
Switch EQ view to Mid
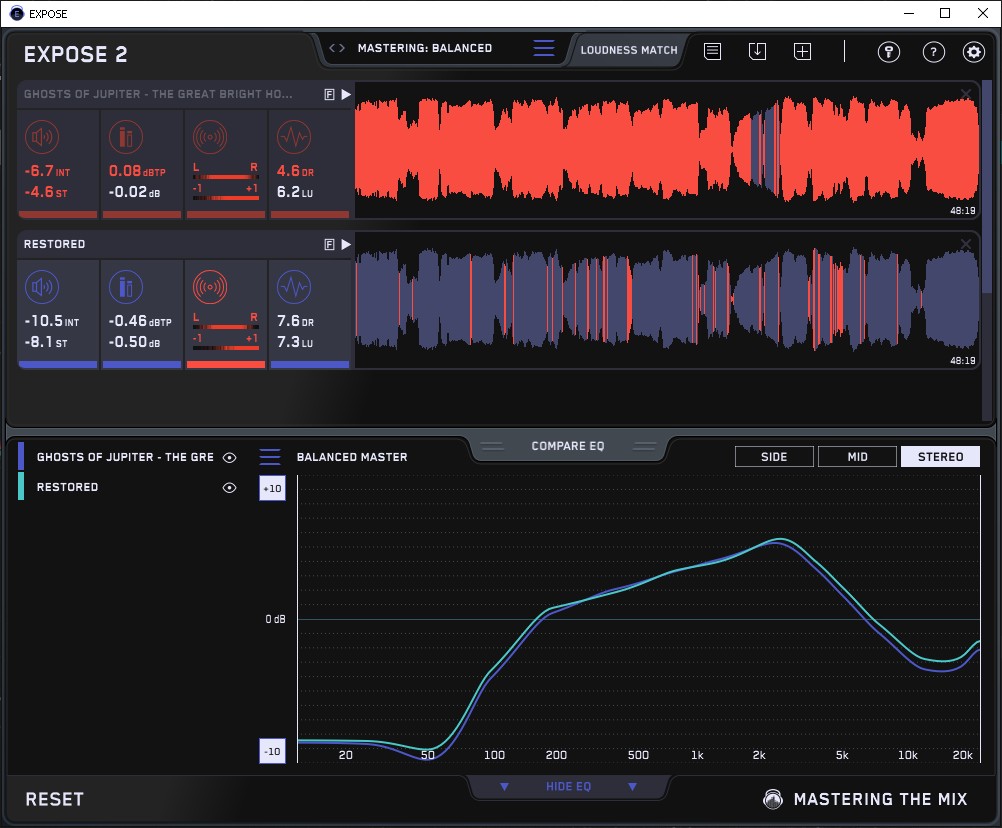(x=857, y=457)
